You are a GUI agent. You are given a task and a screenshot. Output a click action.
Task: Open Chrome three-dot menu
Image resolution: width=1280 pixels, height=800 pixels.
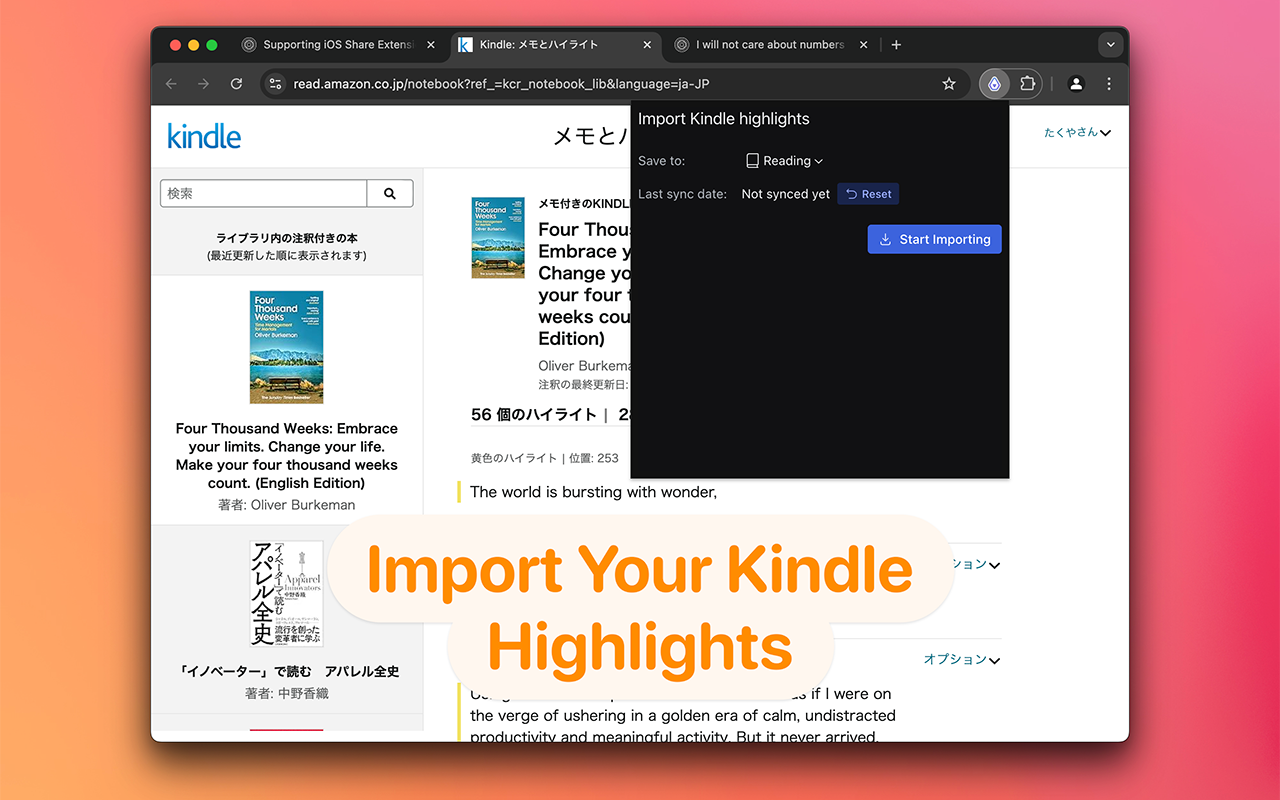click(1109, 84)
